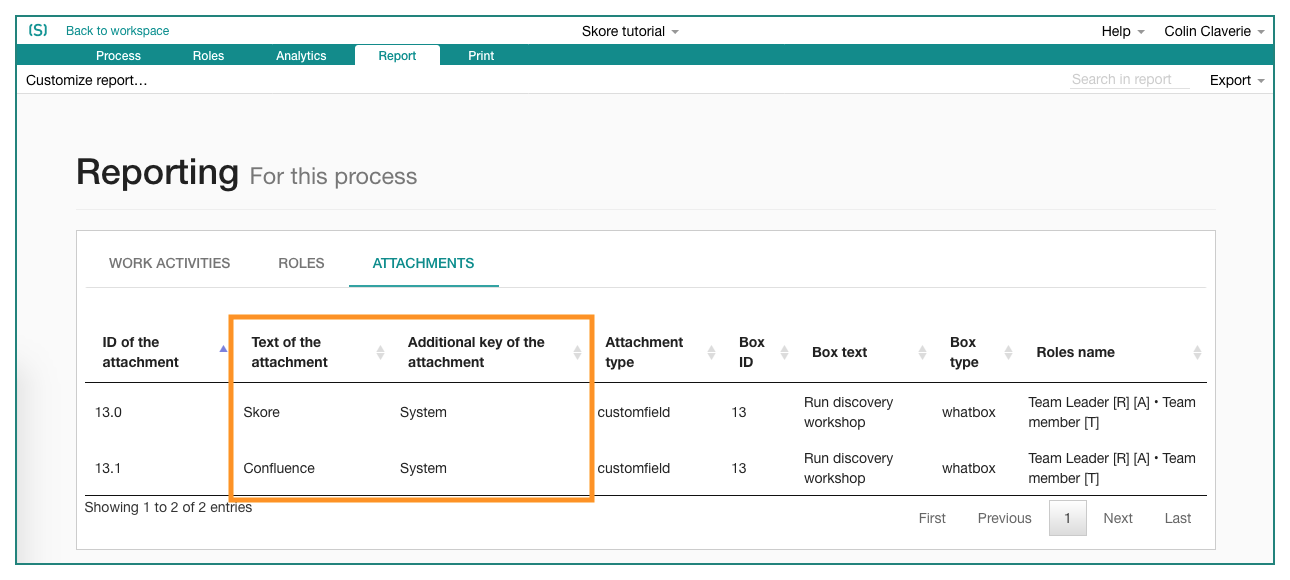Select the 13.0 attachment ID cell
Image resolution: width=1290 pixels, height=580 pixels.
[109, 412]
